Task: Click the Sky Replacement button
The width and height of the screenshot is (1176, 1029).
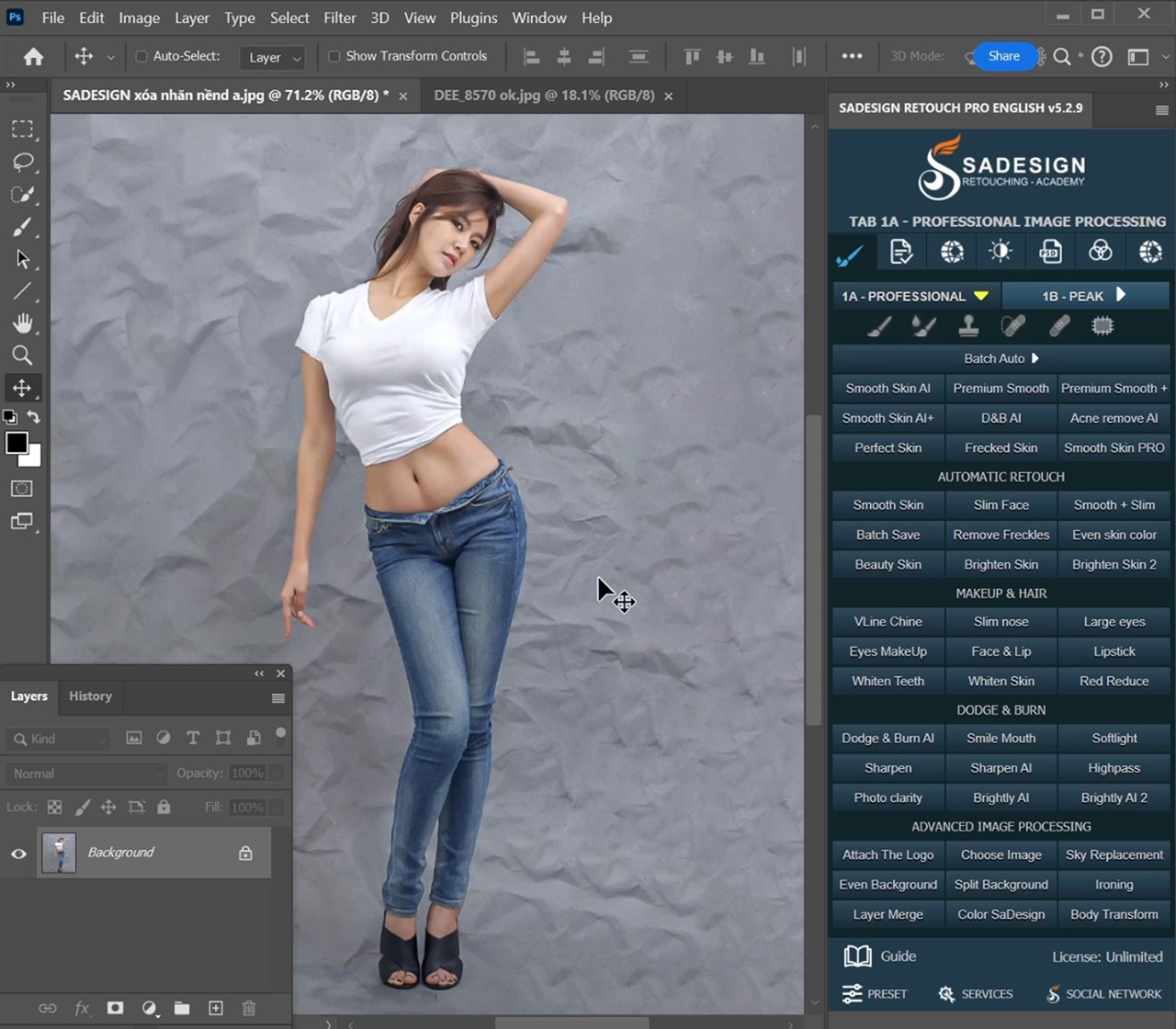Action: pos(1114,855)
